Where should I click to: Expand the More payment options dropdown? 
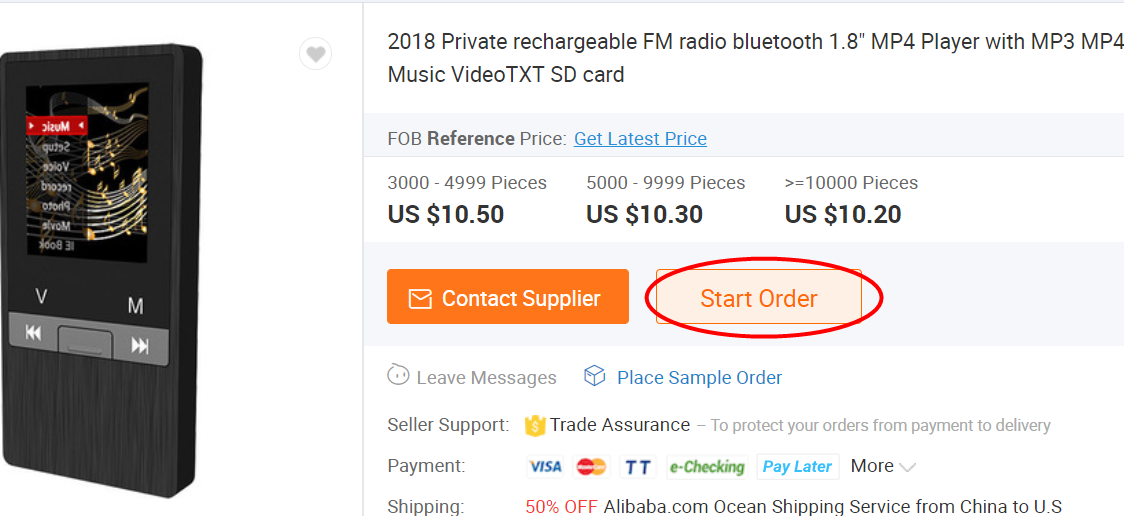[x=883, y=466]
